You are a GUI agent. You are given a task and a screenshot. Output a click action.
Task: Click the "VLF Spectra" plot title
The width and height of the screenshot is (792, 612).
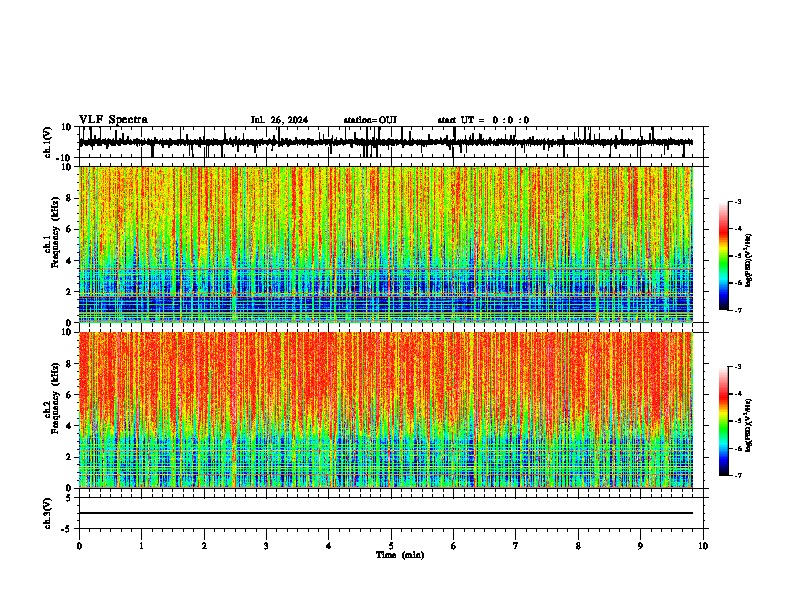coord(113,120)
